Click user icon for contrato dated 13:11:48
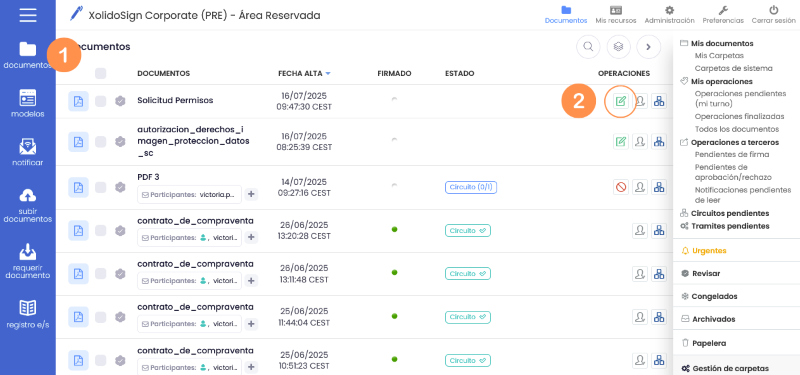Screen dimensions: 800x375 pyautogui.click(x=640, y=274)
